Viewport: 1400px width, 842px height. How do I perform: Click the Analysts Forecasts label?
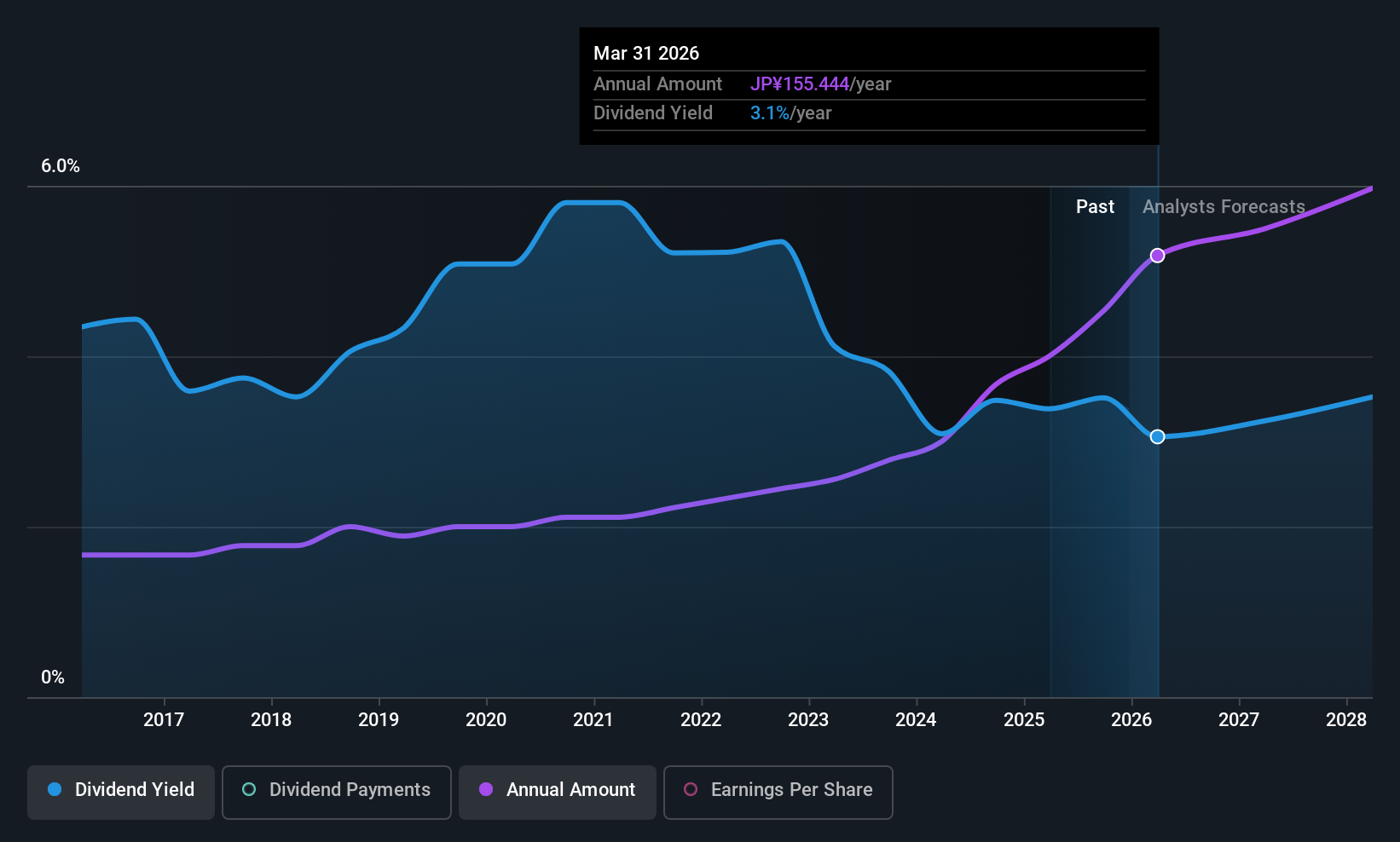[1224, 207]
